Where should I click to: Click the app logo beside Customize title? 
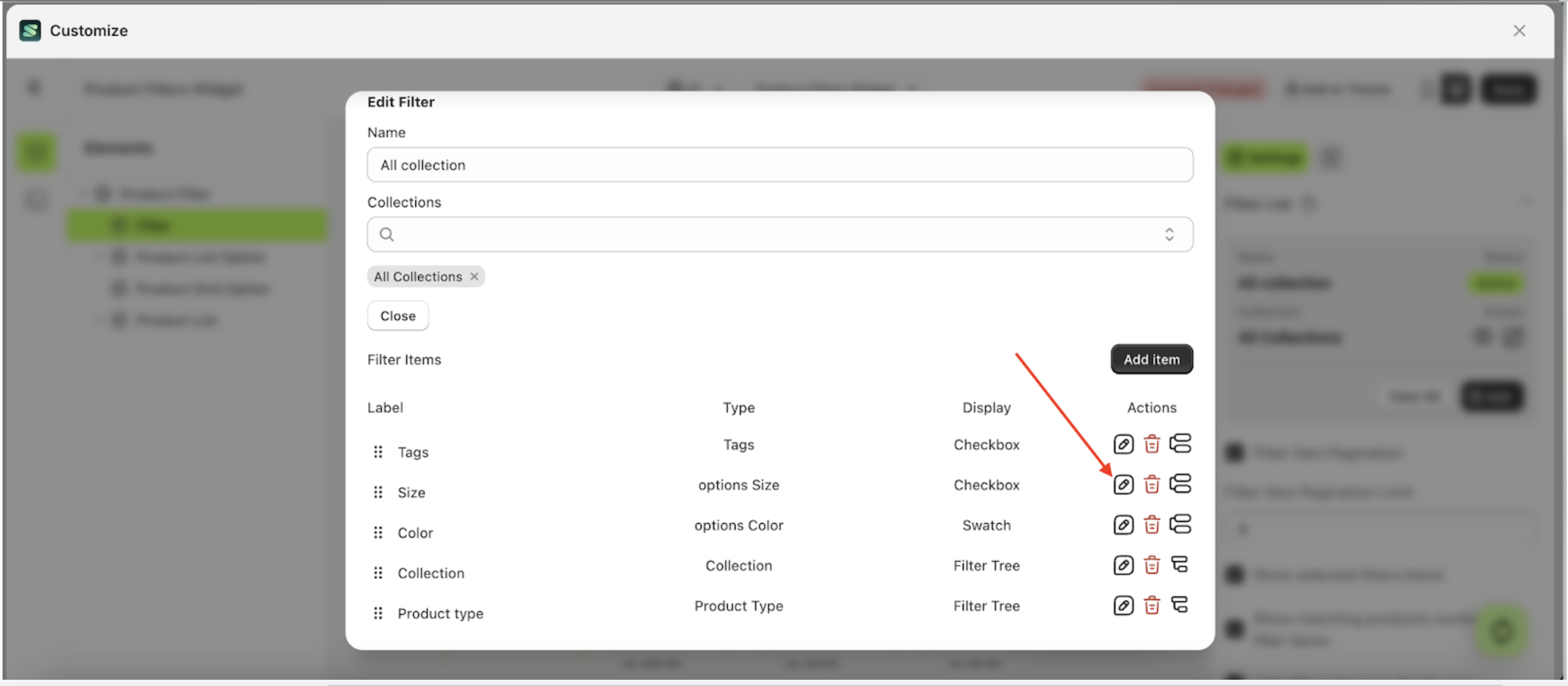coord(30,30)
